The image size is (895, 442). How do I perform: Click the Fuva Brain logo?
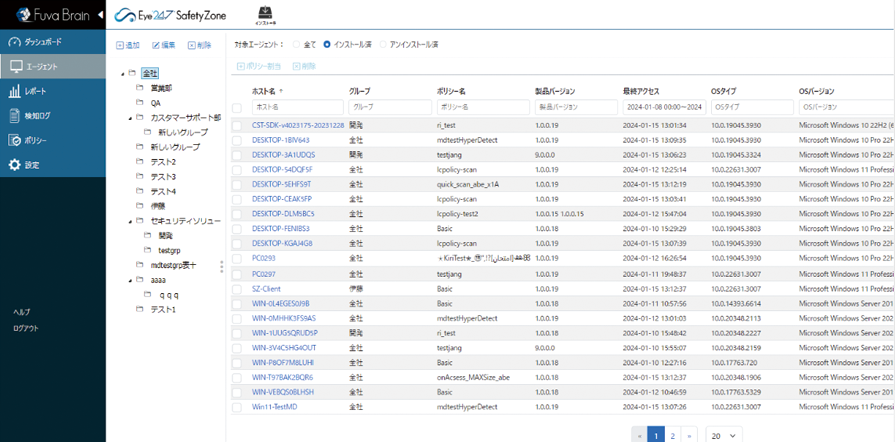coord(53,15)
